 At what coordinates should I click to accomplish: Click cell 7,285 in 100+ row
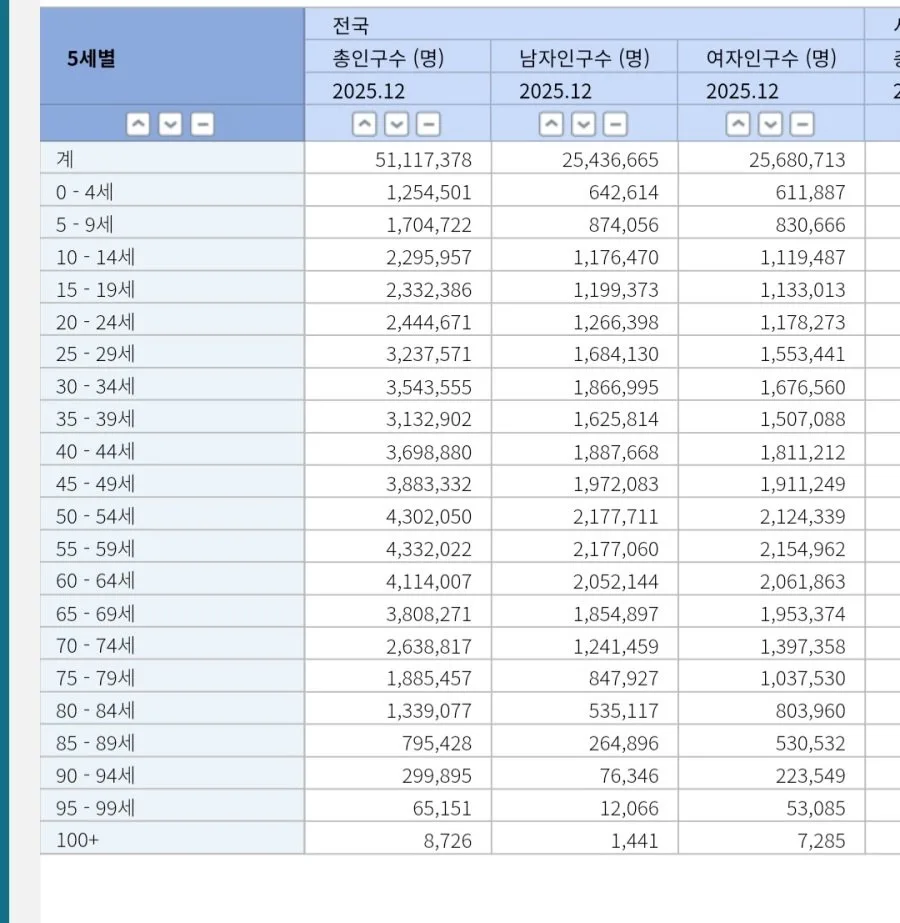[x=771, y=838]
